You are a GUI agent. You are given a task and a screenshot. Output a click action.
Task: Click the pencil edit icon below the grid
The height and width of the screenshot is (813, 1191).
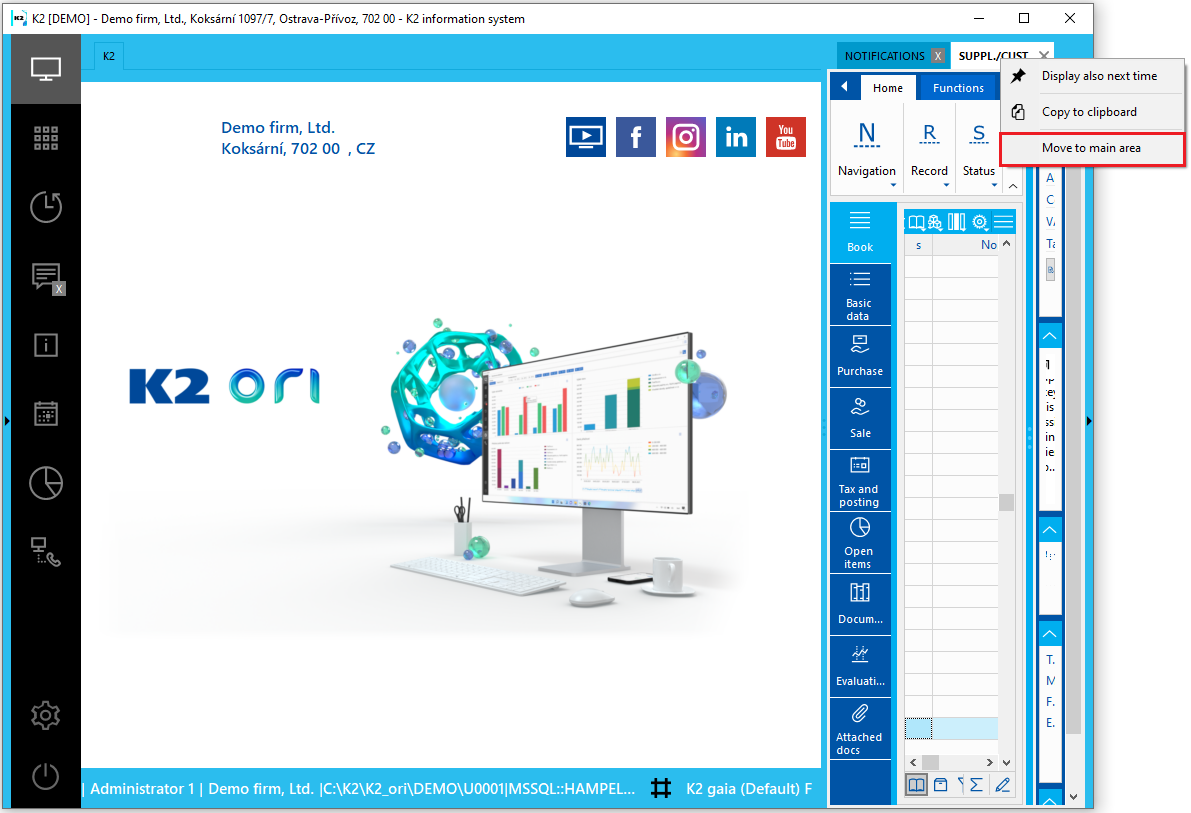tap(1003, 785)
